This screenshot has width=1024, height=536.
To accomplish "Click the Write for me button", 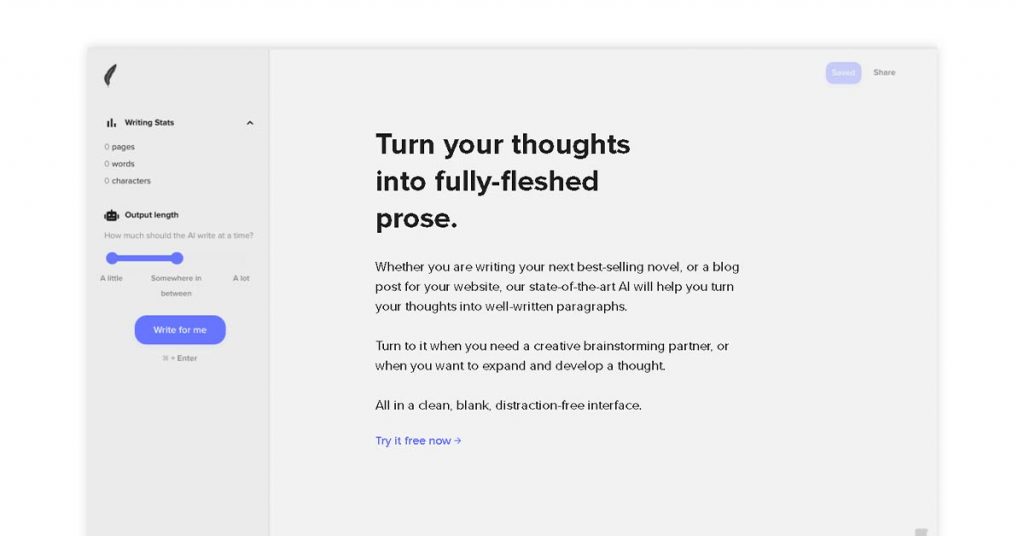I will click(x=180, y=330).
